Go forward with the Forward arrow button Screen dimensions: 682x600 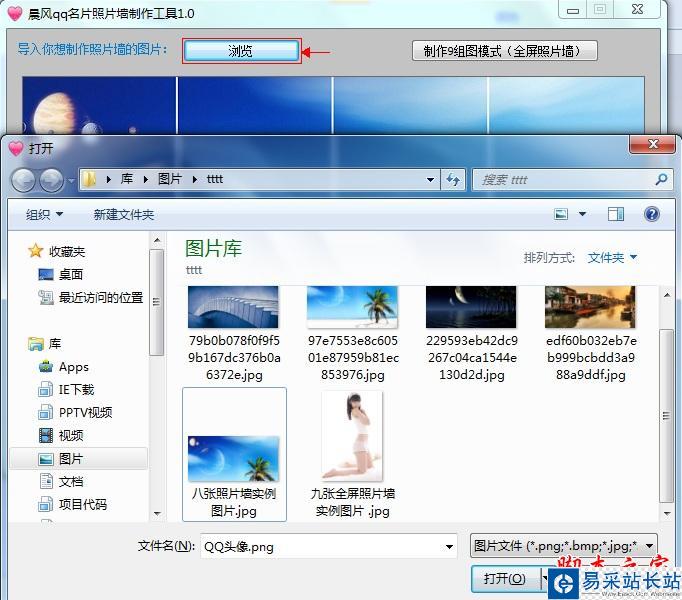point(51,180)
